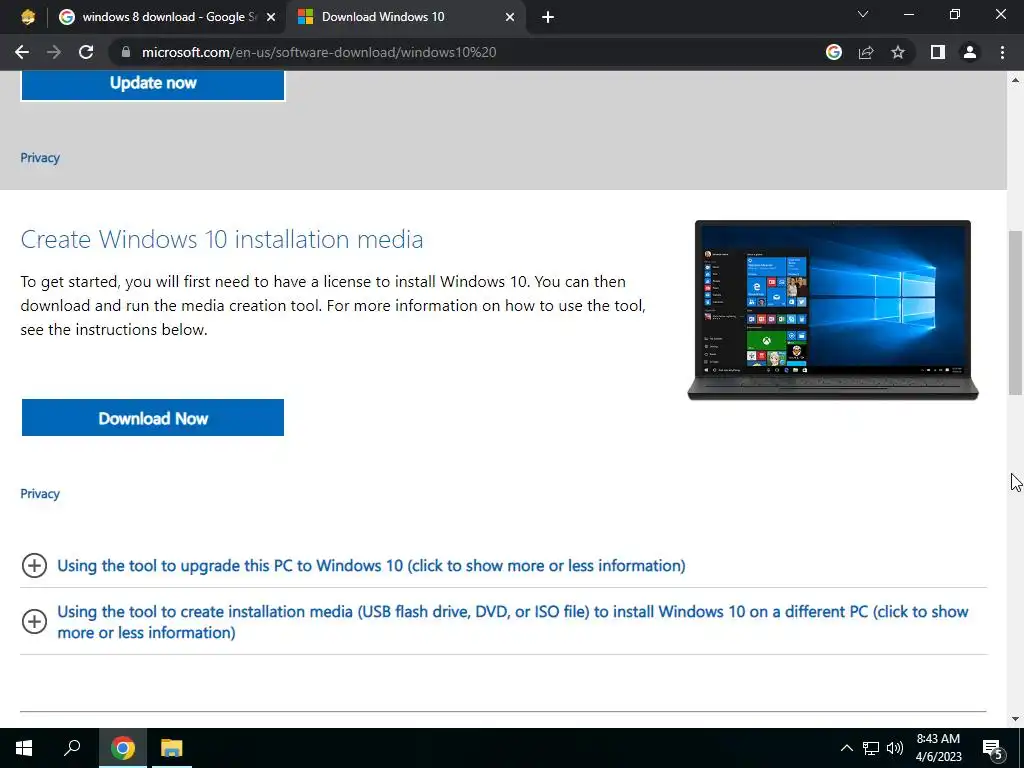Open the Chrome profile menu

point(970,52)
